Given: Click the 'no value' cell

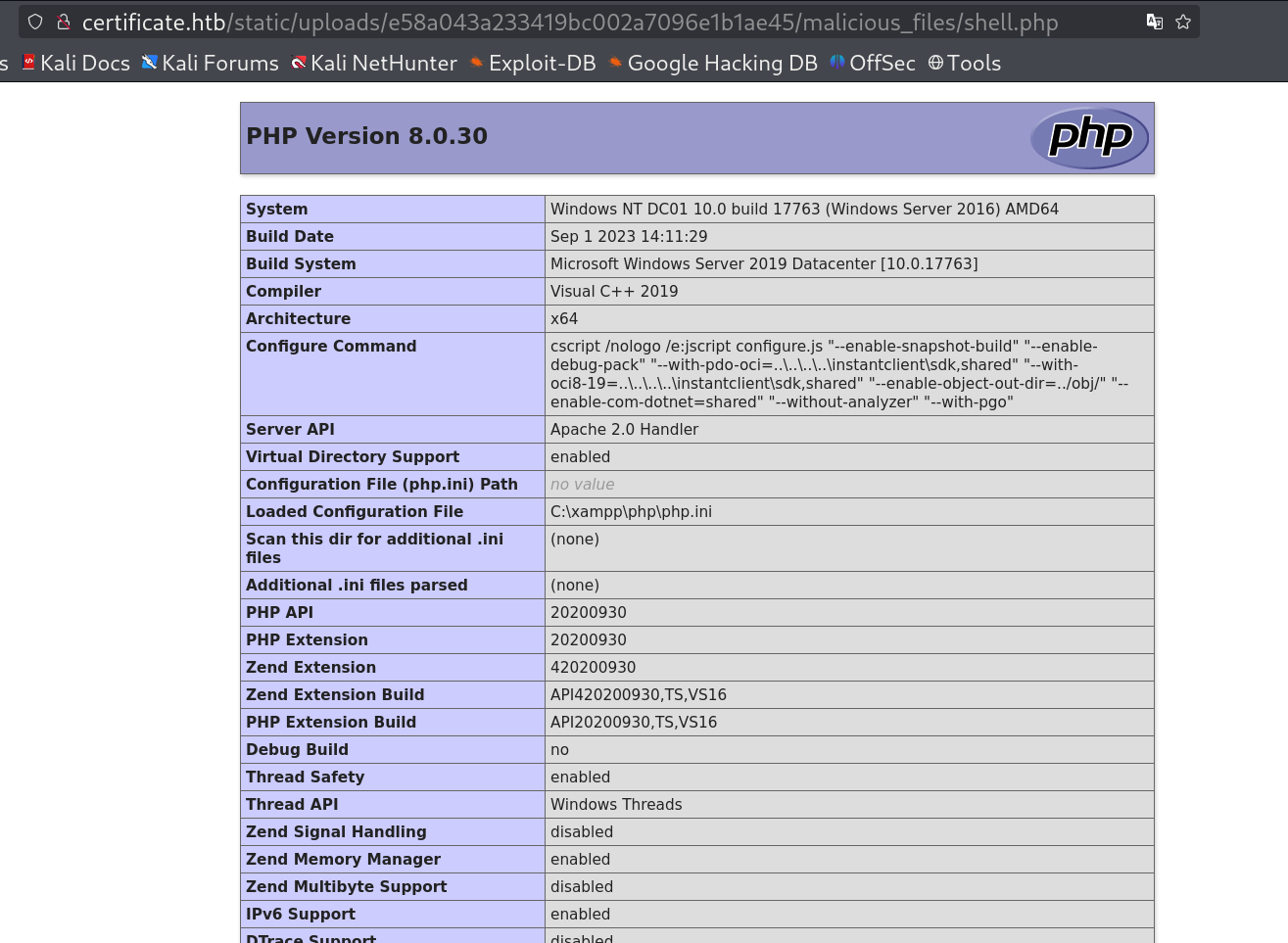Looking at the screenshot, I should (583, 484).
